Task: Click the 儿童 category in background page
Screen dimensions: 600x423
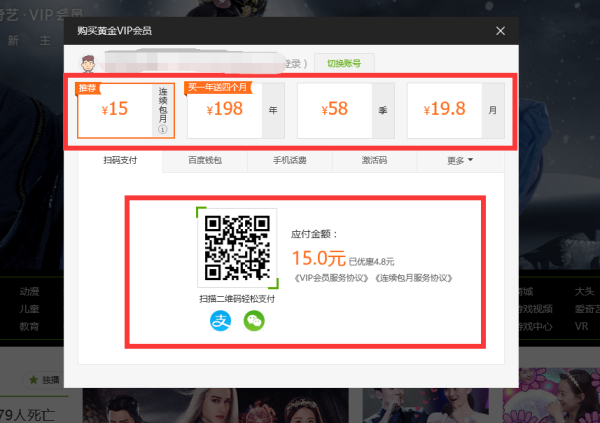Action: tap(29, 309)
